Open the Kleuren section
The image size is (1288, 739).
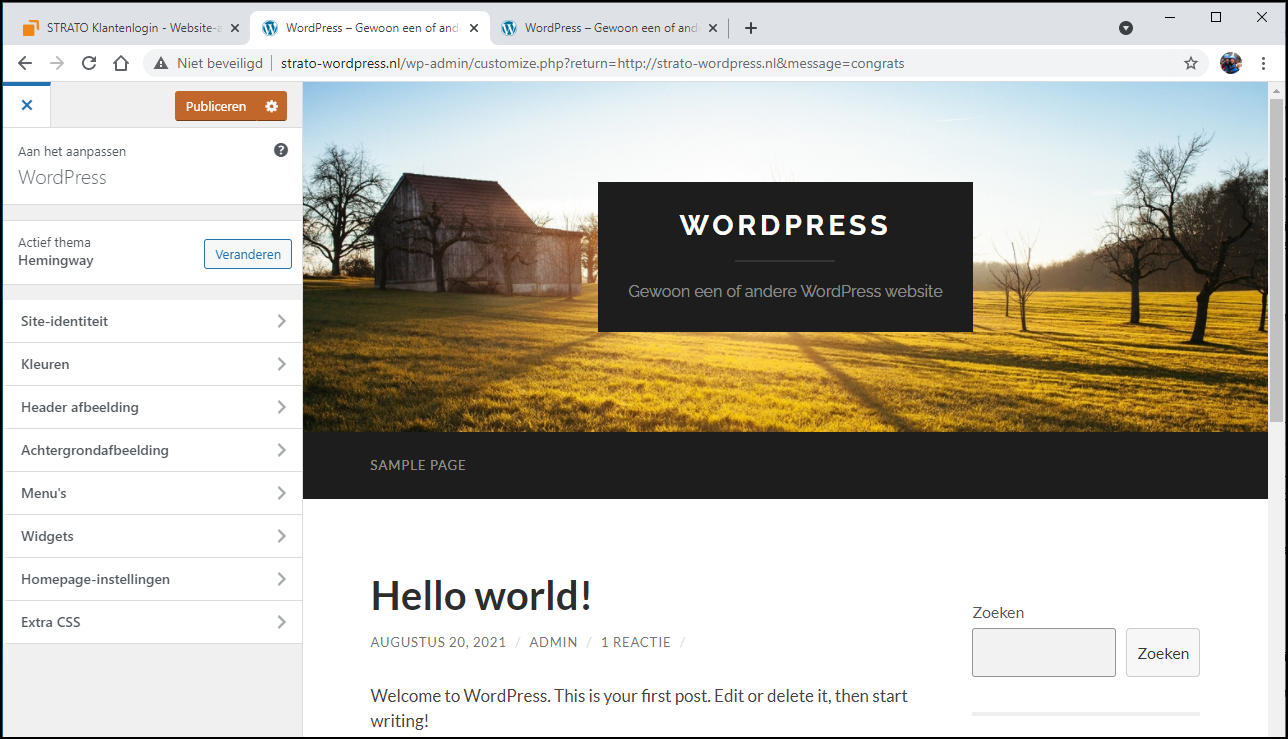point(153,364)
